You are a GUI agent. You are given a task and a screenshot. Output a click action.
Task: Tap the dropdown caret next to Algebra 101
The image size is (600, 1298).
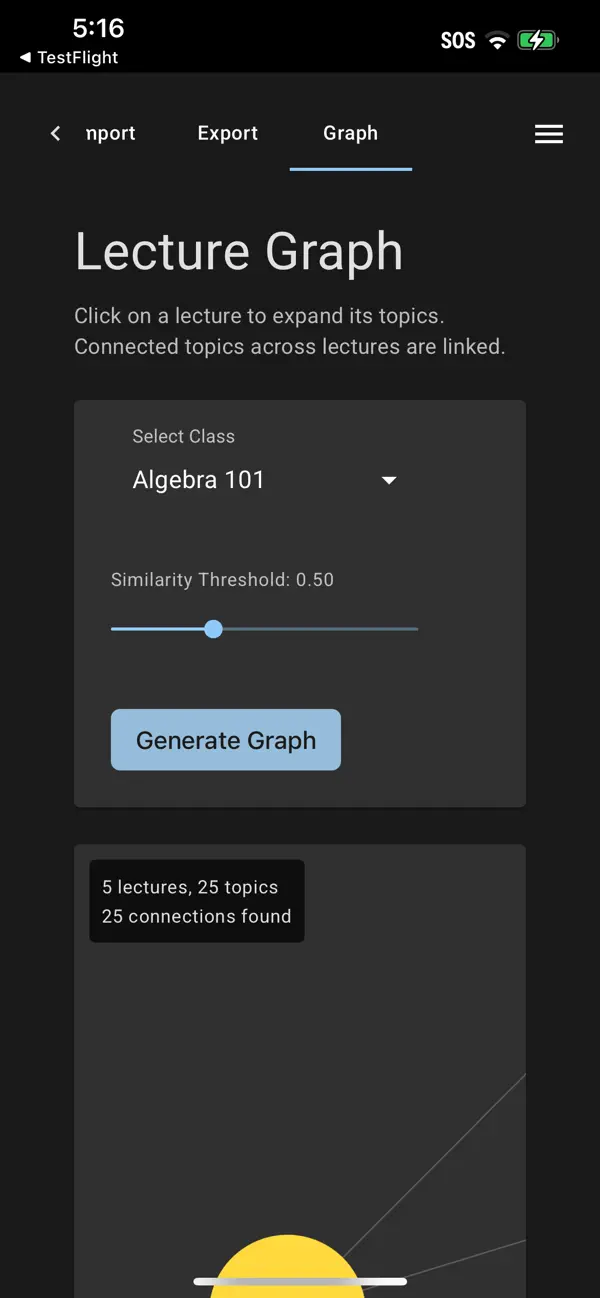[388, 480]
